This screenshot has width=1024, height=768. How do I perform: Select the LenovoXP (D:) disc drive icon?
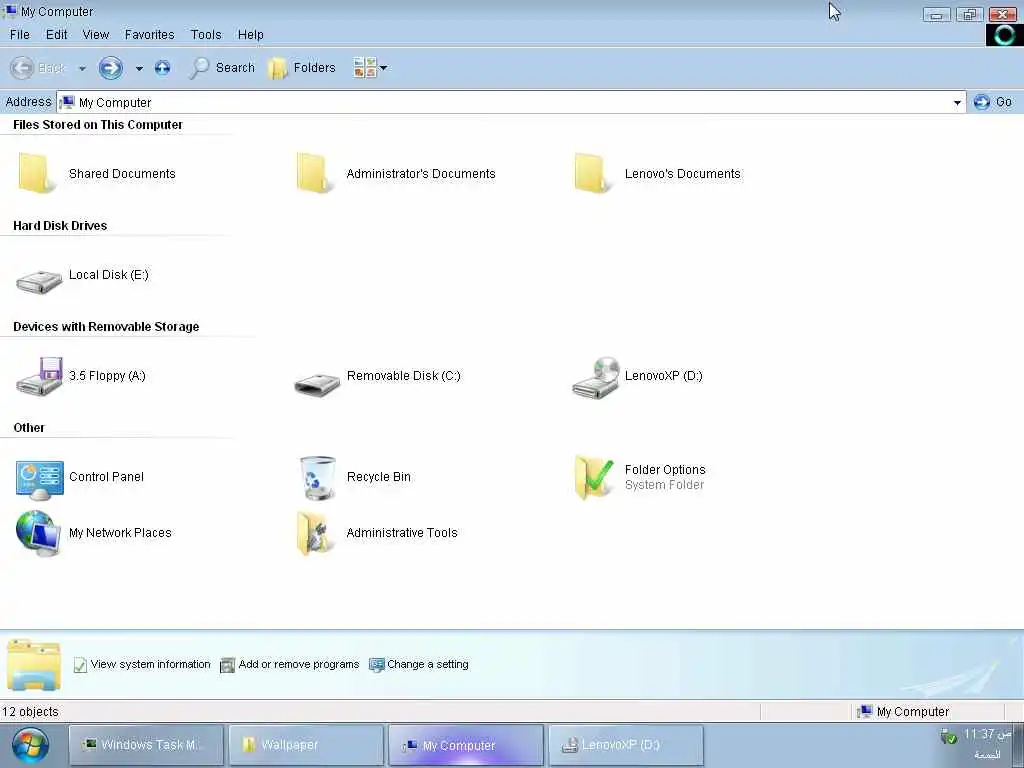pos(596,377)
